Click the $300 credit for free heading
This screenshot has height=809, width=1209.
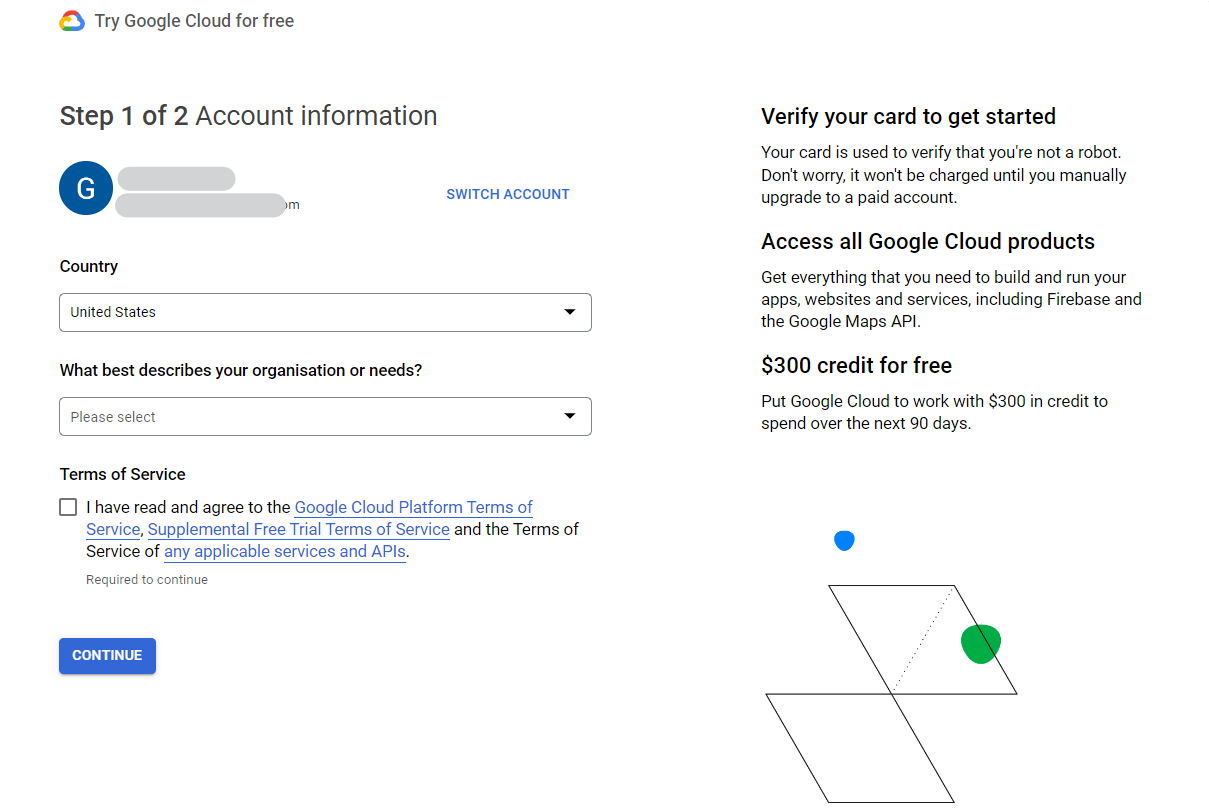[x=856, y=365]
